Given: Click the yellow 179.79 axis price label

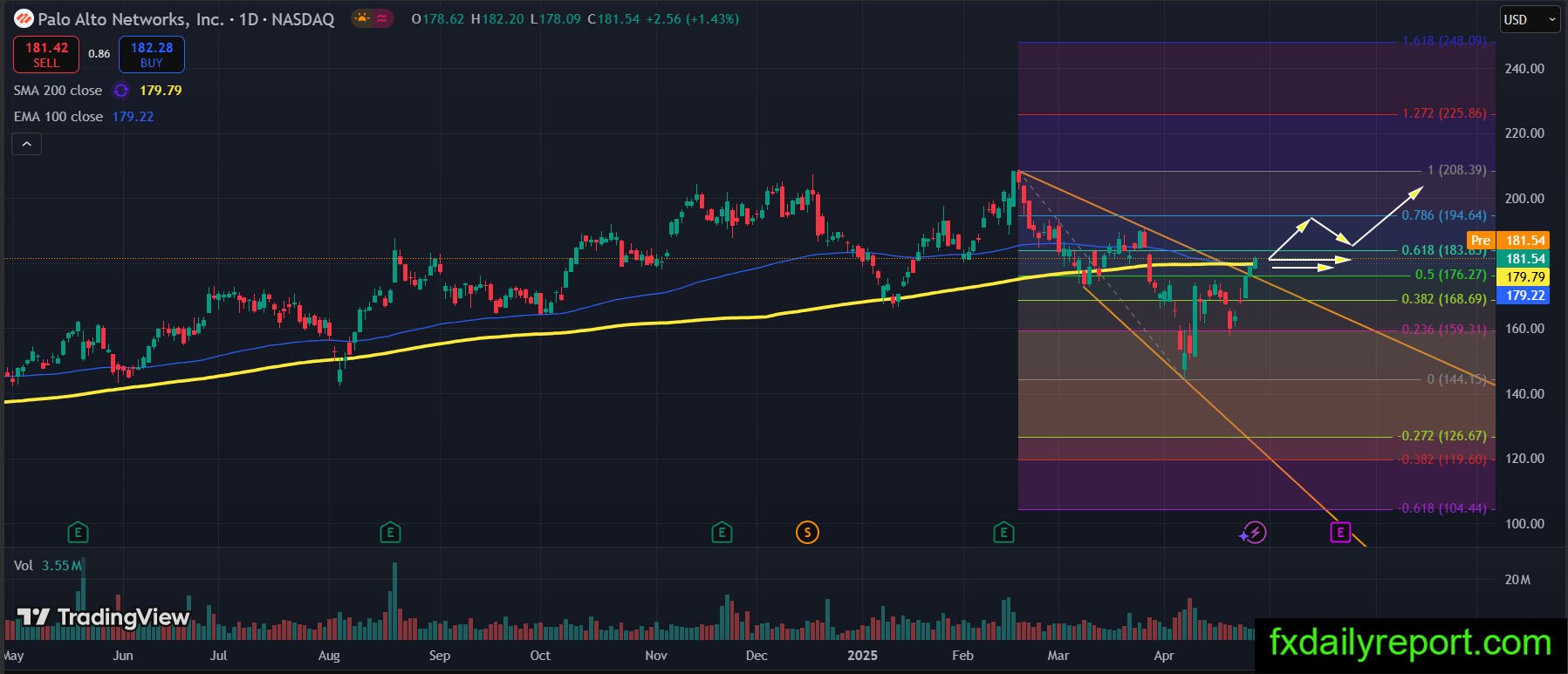Looking at the screenshot, I should click(1523, 277).
